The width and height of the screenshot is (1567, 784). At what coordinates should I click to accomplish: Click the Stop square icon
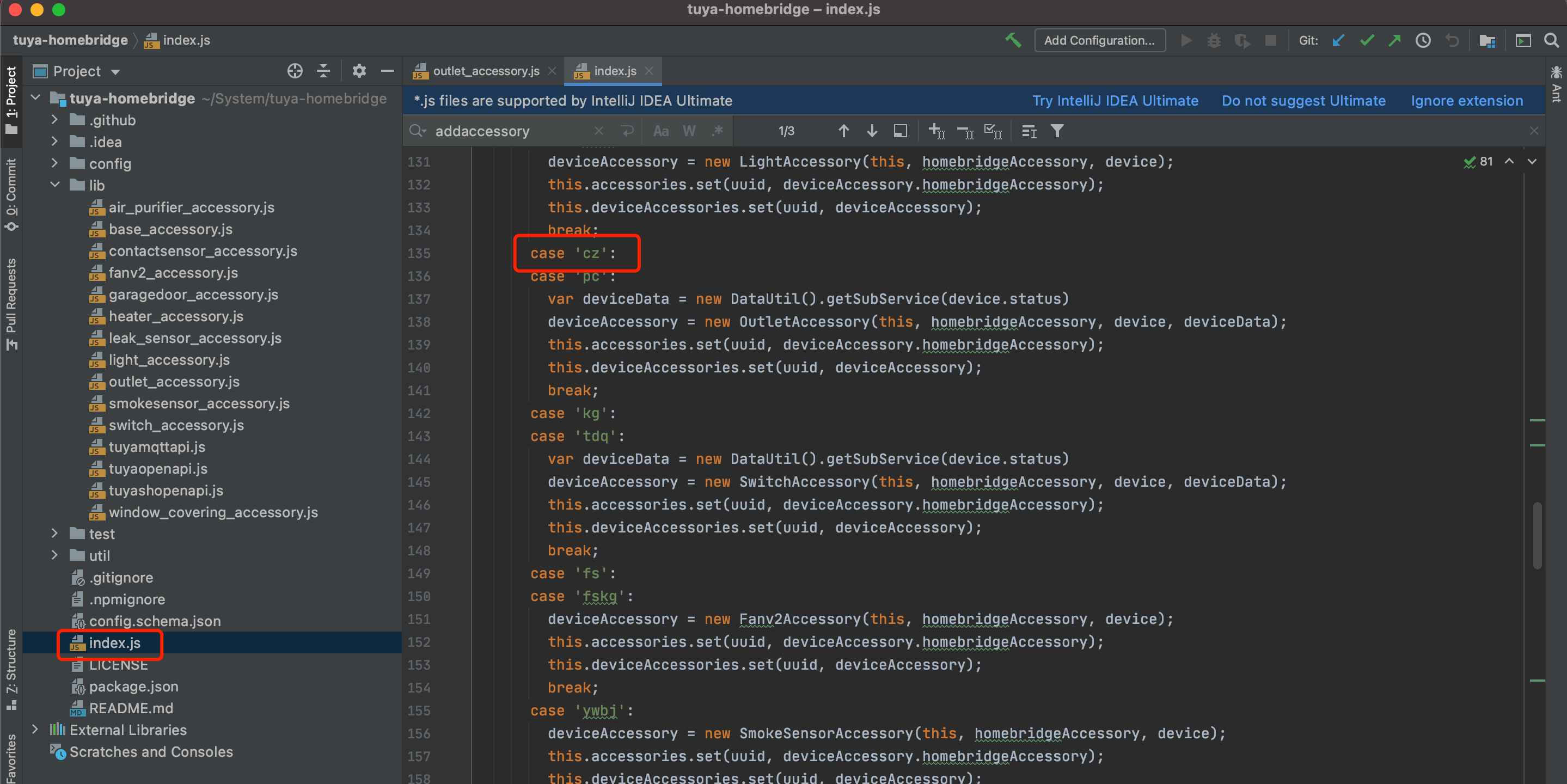[1270, 40]
